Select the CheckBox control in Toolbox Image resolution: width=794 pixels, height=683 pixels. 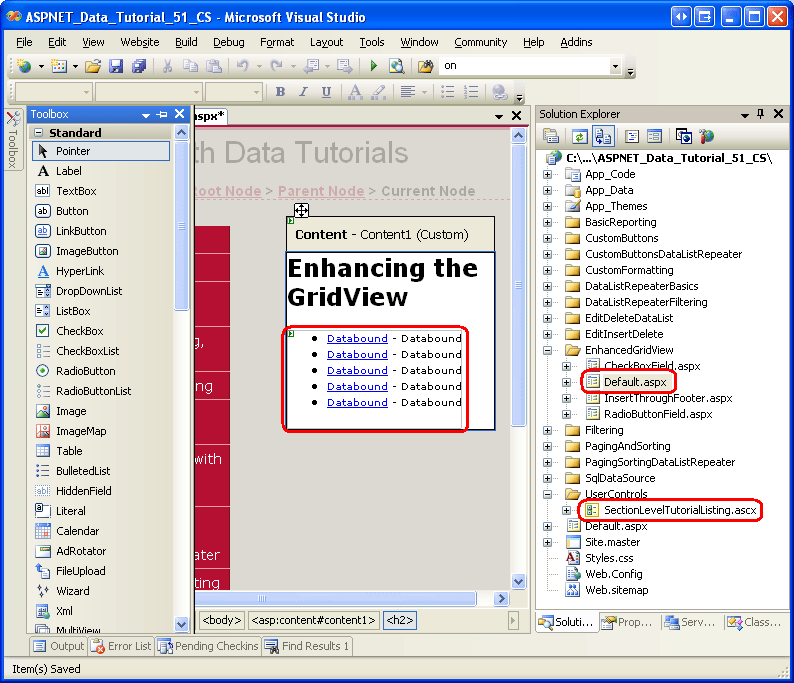[x=79, y=331]
